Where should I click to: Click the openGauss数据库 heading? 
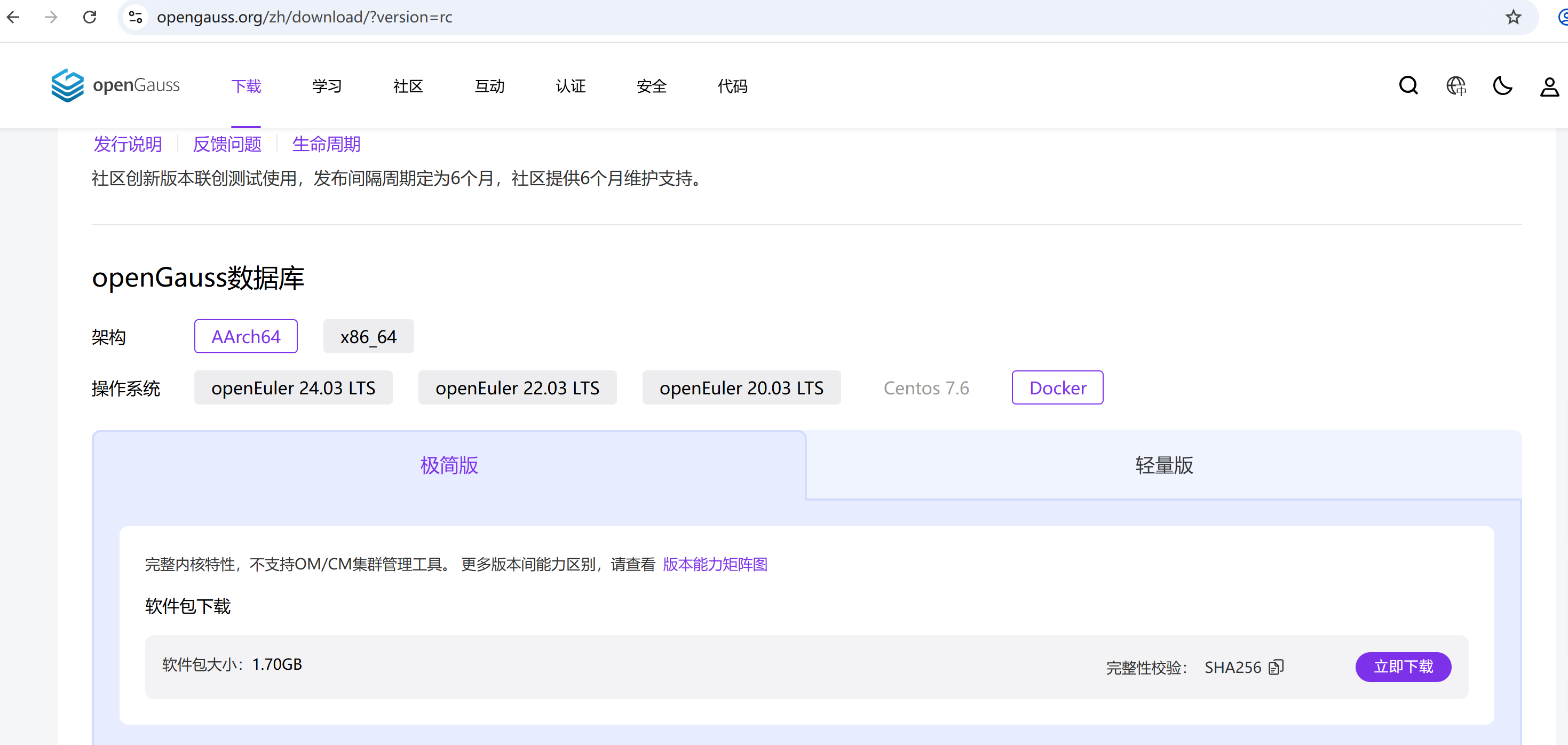pyautogui.click(x=198, y=278)
